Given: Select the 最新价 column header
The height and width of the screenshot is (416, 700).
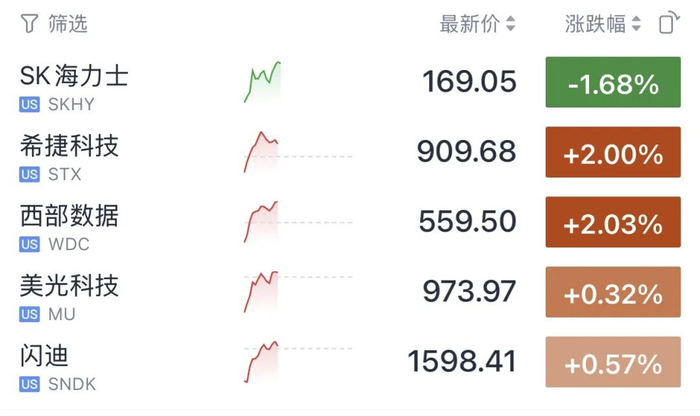Looking at the screenshot, I should 469,24.
